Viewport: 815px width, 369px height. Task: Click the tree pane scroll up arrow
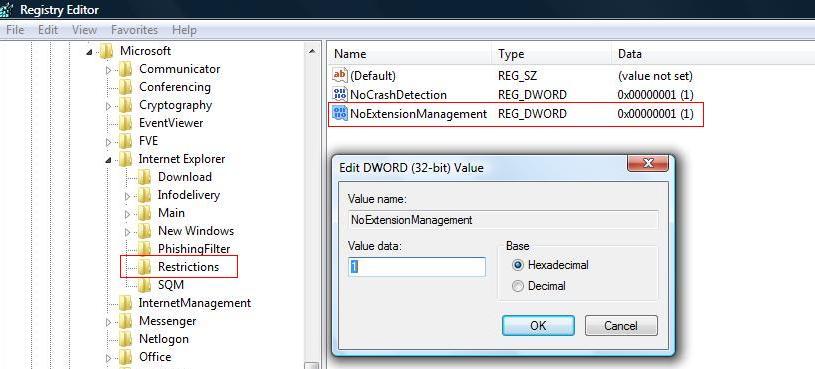coord(311,51)
